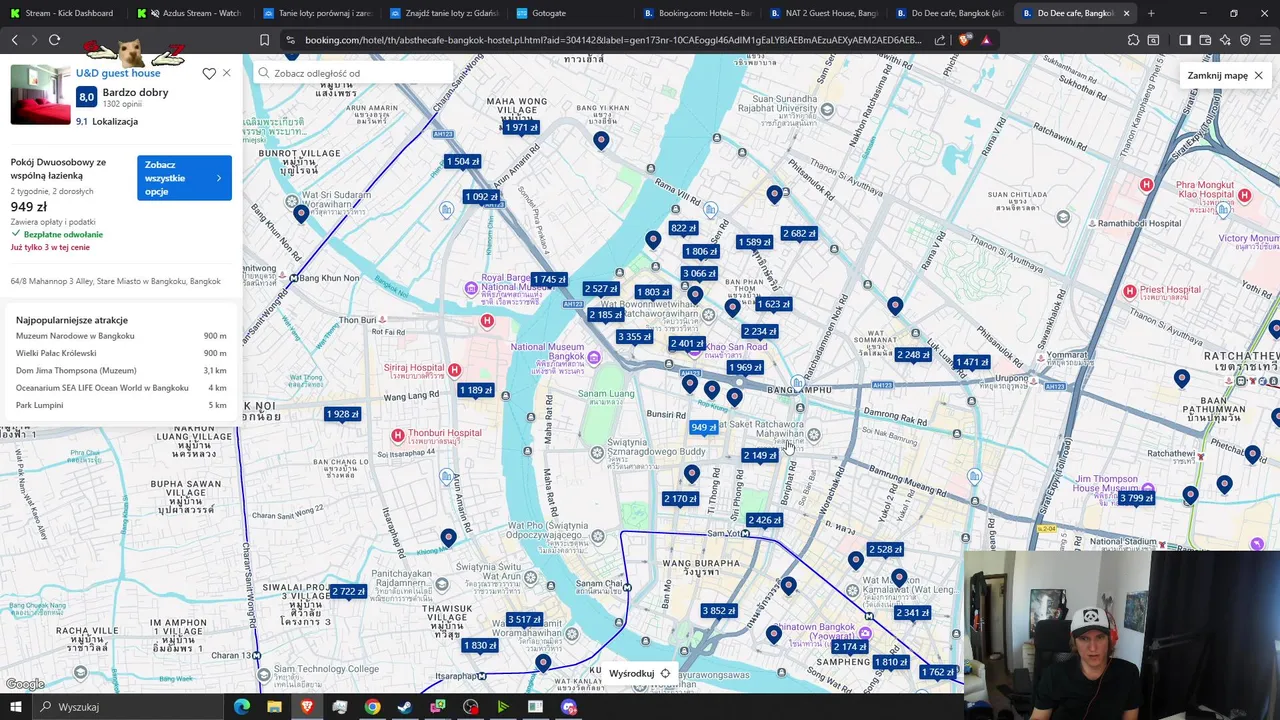Switch to 'Azdus Stream - Watch' tab

190,13
